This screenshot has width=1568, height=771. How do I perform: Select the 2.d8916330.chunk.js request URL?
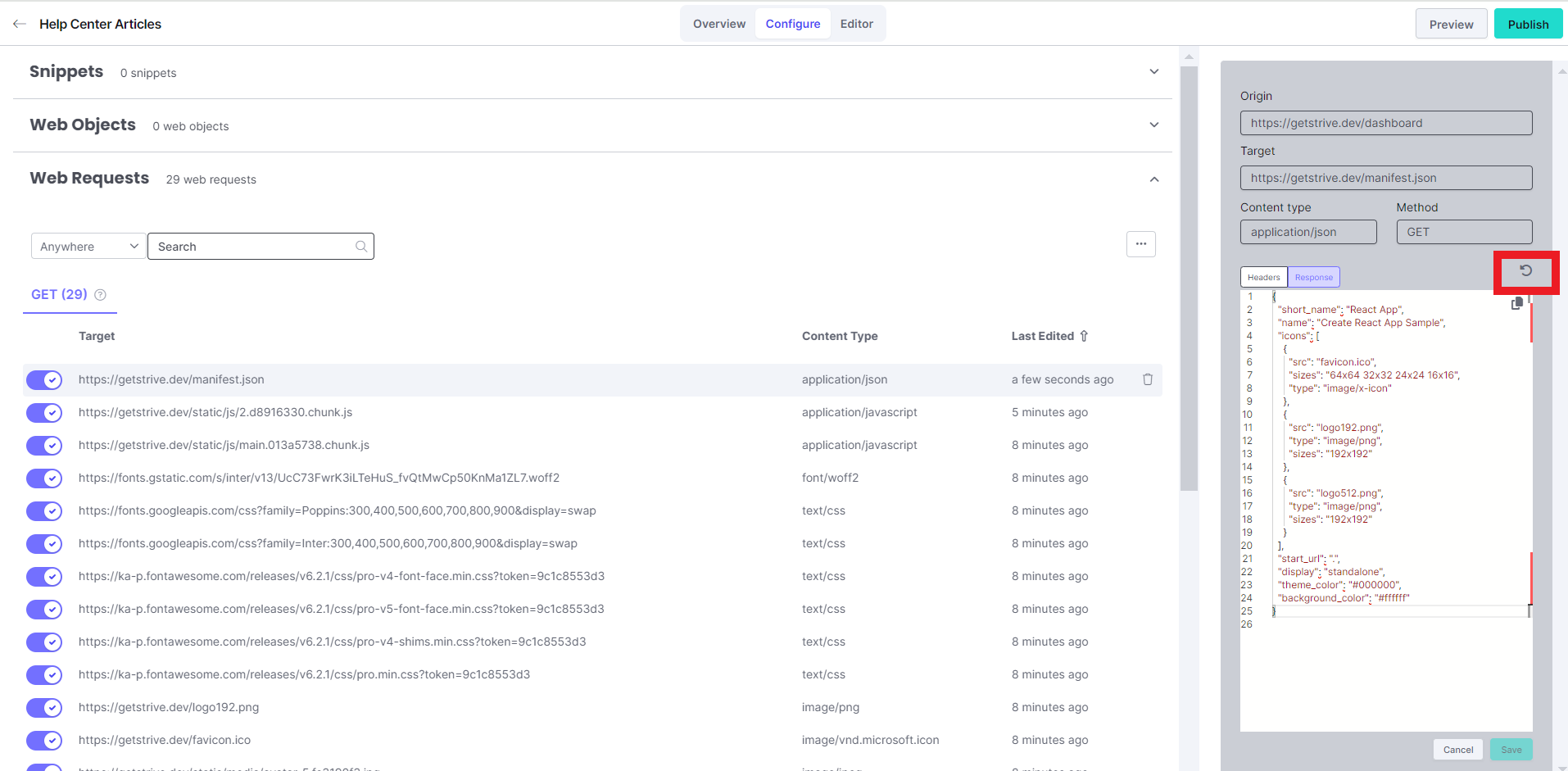coord(215,412)
